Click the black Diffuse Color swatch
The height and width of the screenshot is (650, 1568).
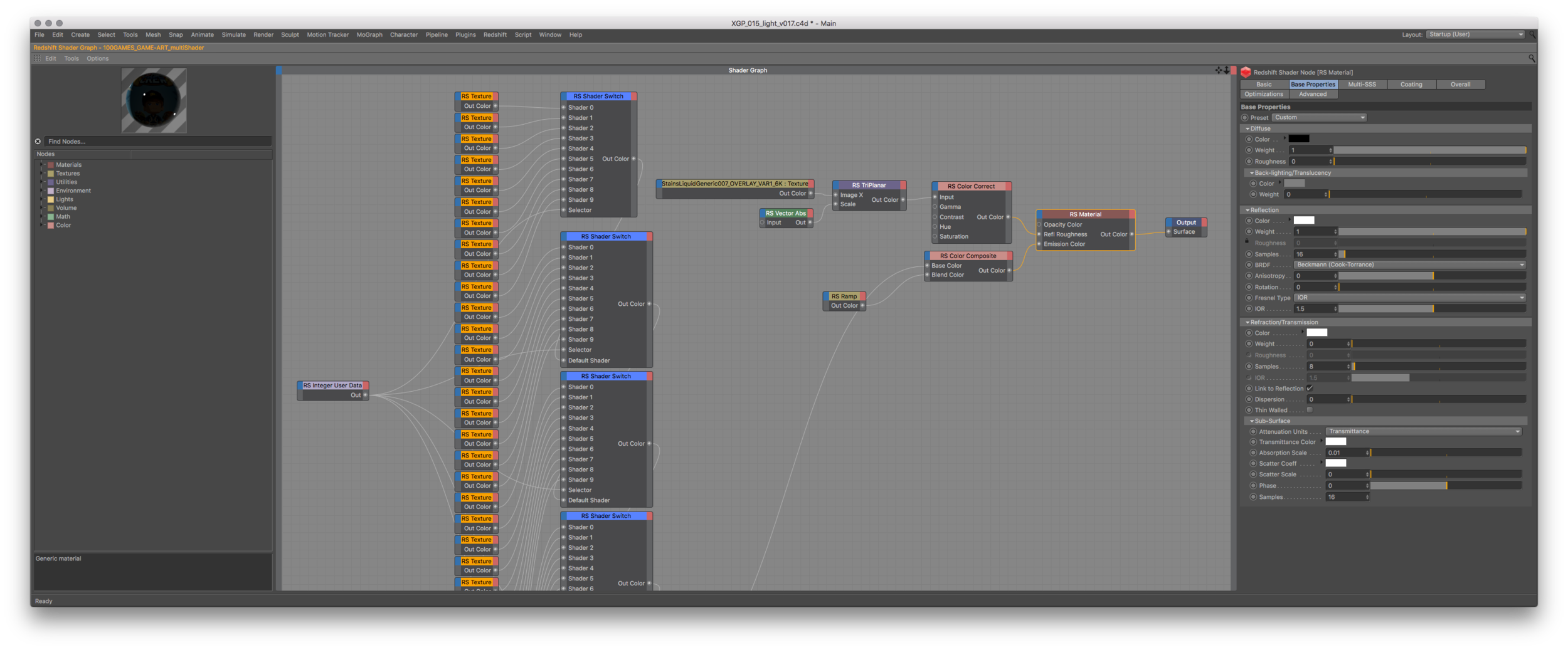(x=1298, y=139)
